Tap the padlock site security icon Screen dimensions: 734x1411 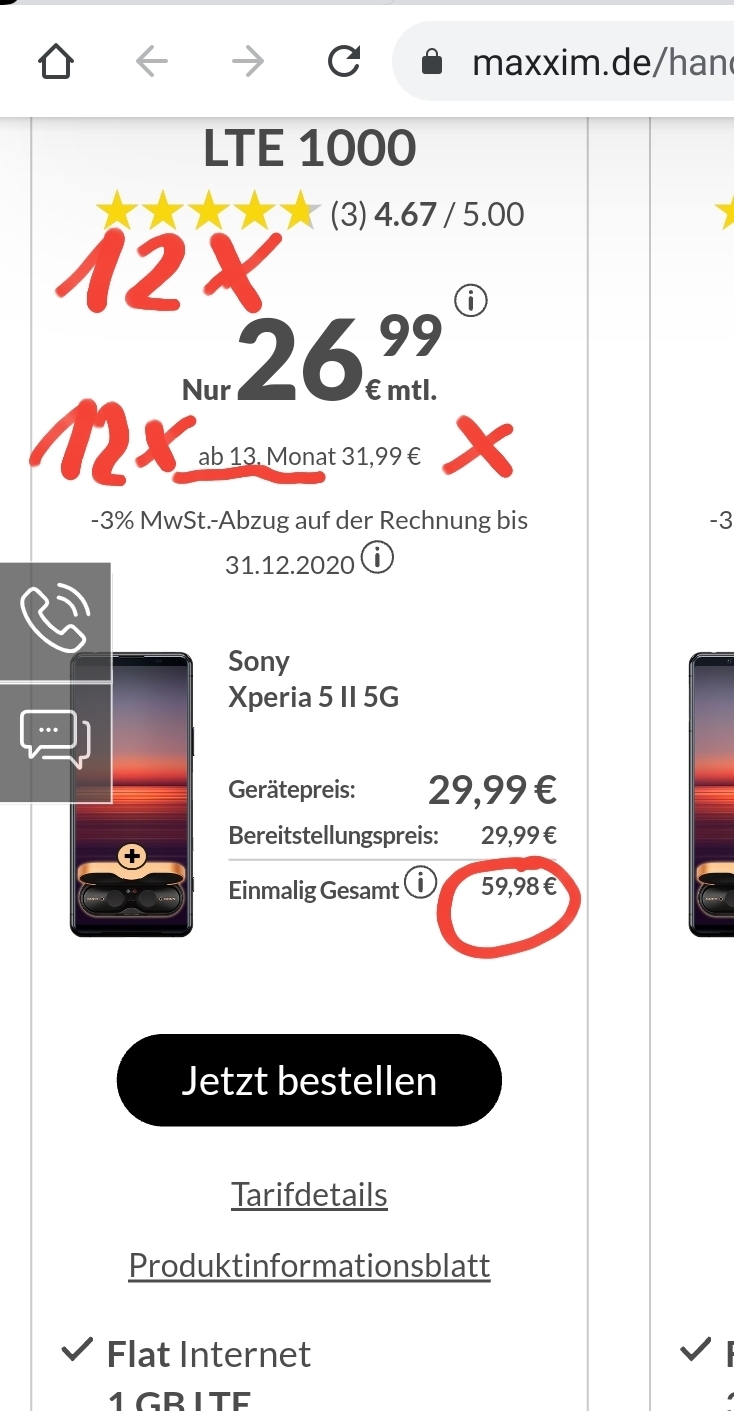tap(432, 64)
